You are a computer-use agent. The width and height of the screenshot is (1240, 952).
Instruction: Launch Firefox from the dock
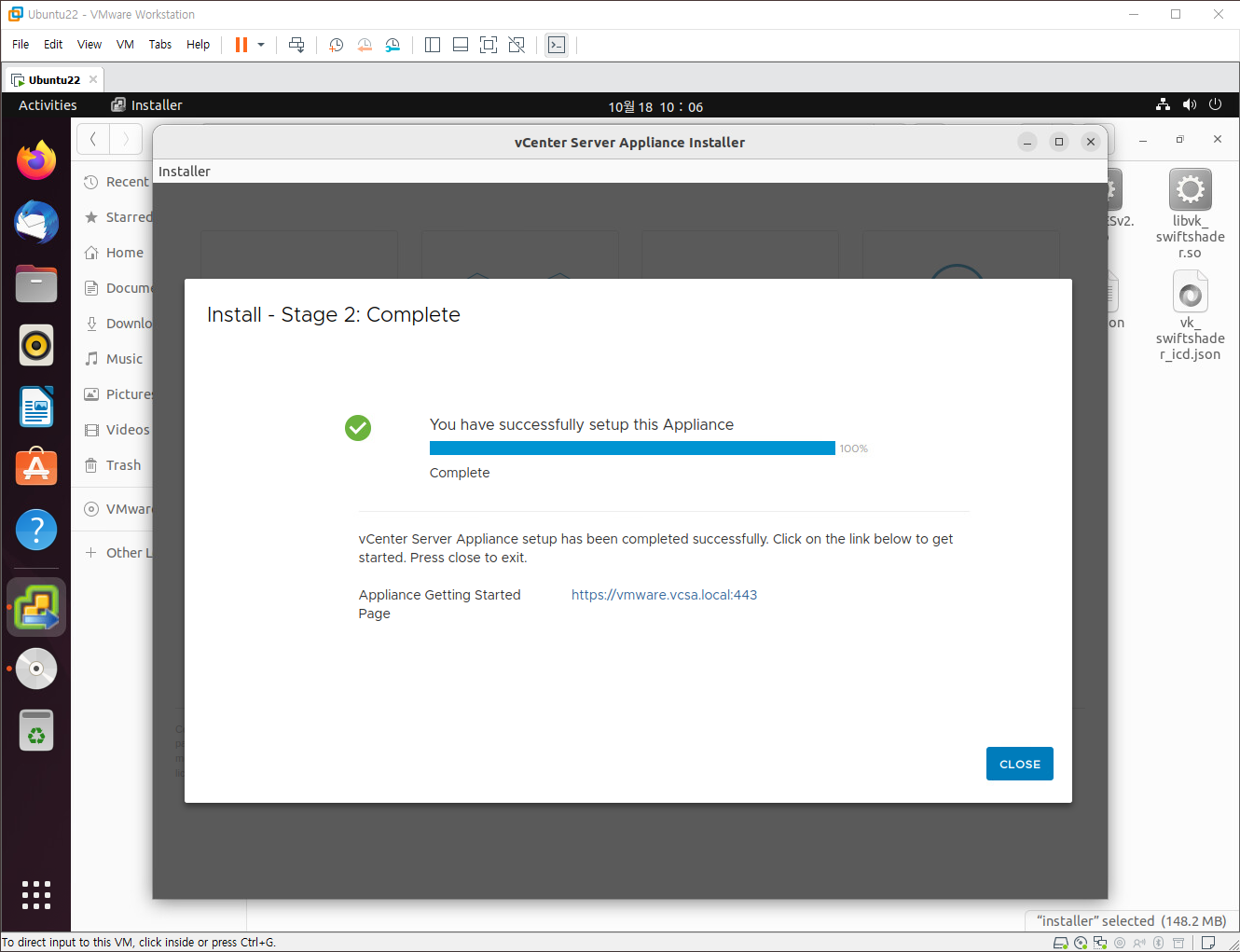coord(36,160)
